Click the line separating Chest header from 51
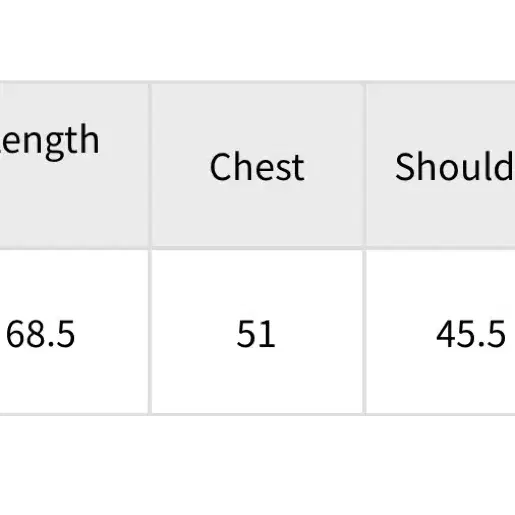This screenshot has width=515, height=515. point(257,249)
